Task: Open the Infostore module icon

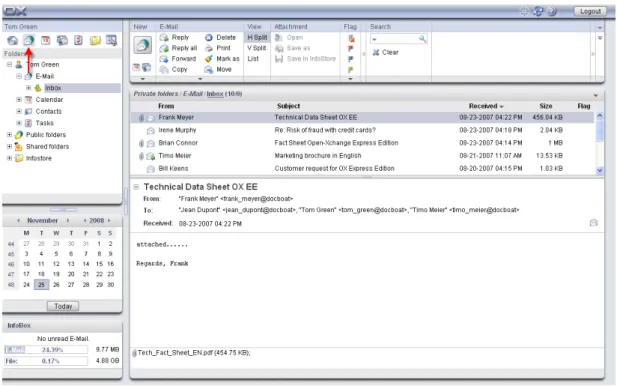Action: click(95, 40)
